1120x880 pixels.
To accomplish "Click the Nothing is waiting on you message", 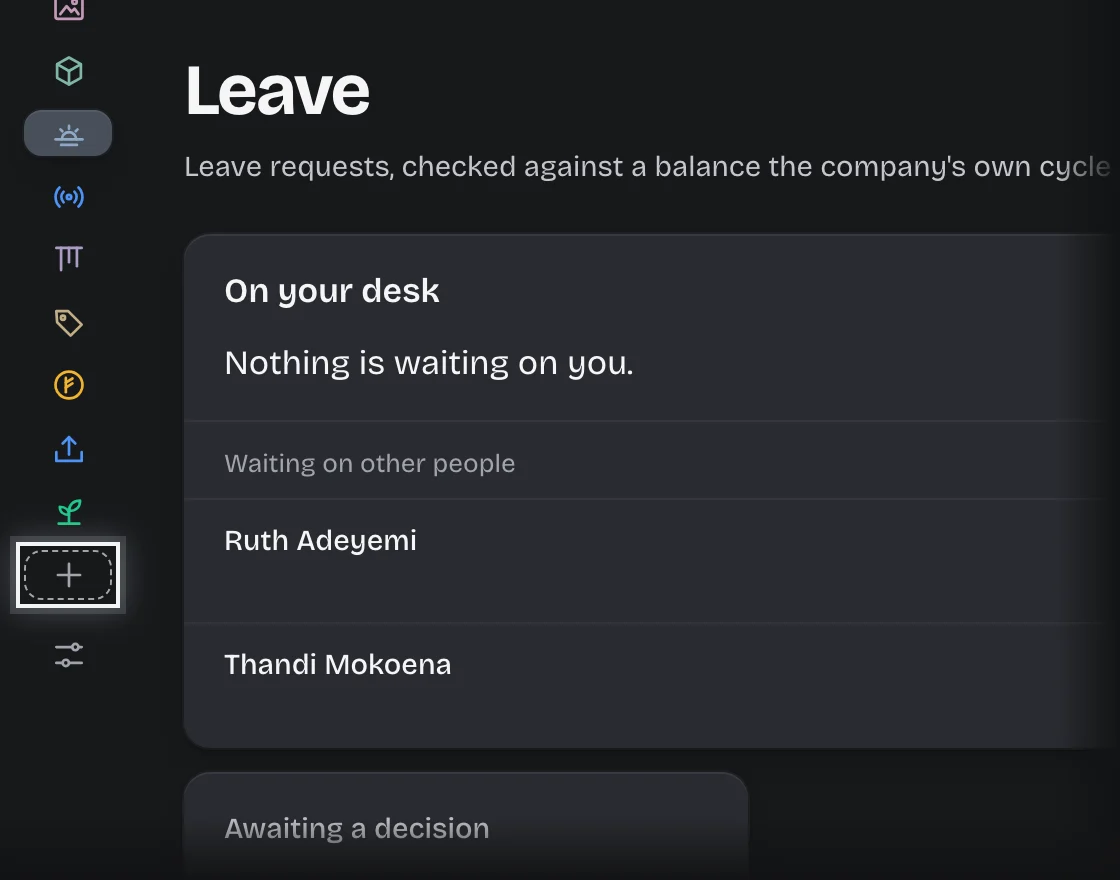I will [429, 363].
